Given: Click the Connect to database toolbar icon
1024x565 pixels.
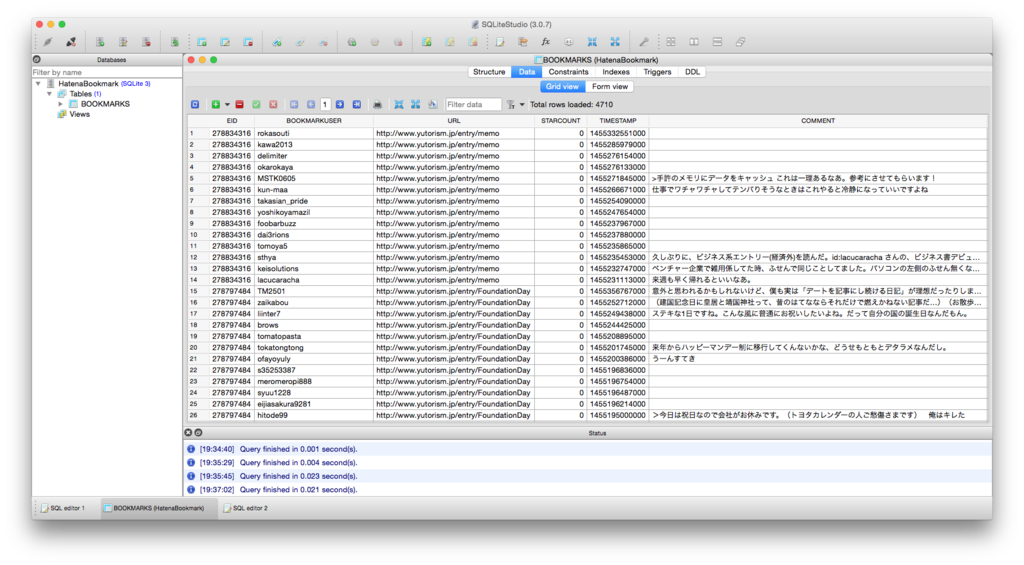Looking at the screenshot, I should [48, 42].
